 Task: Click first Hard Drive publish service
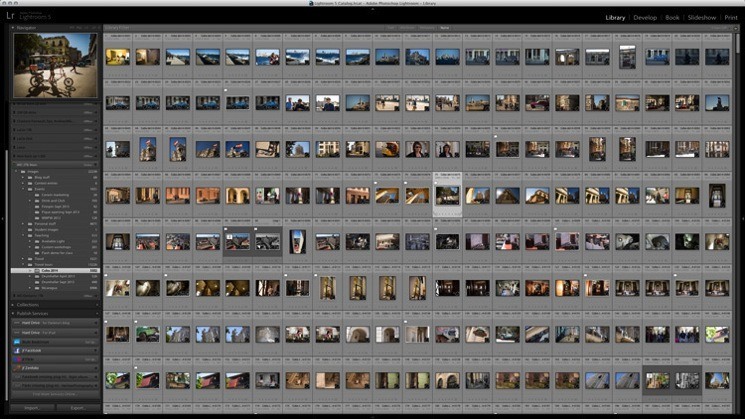[55, 323]
